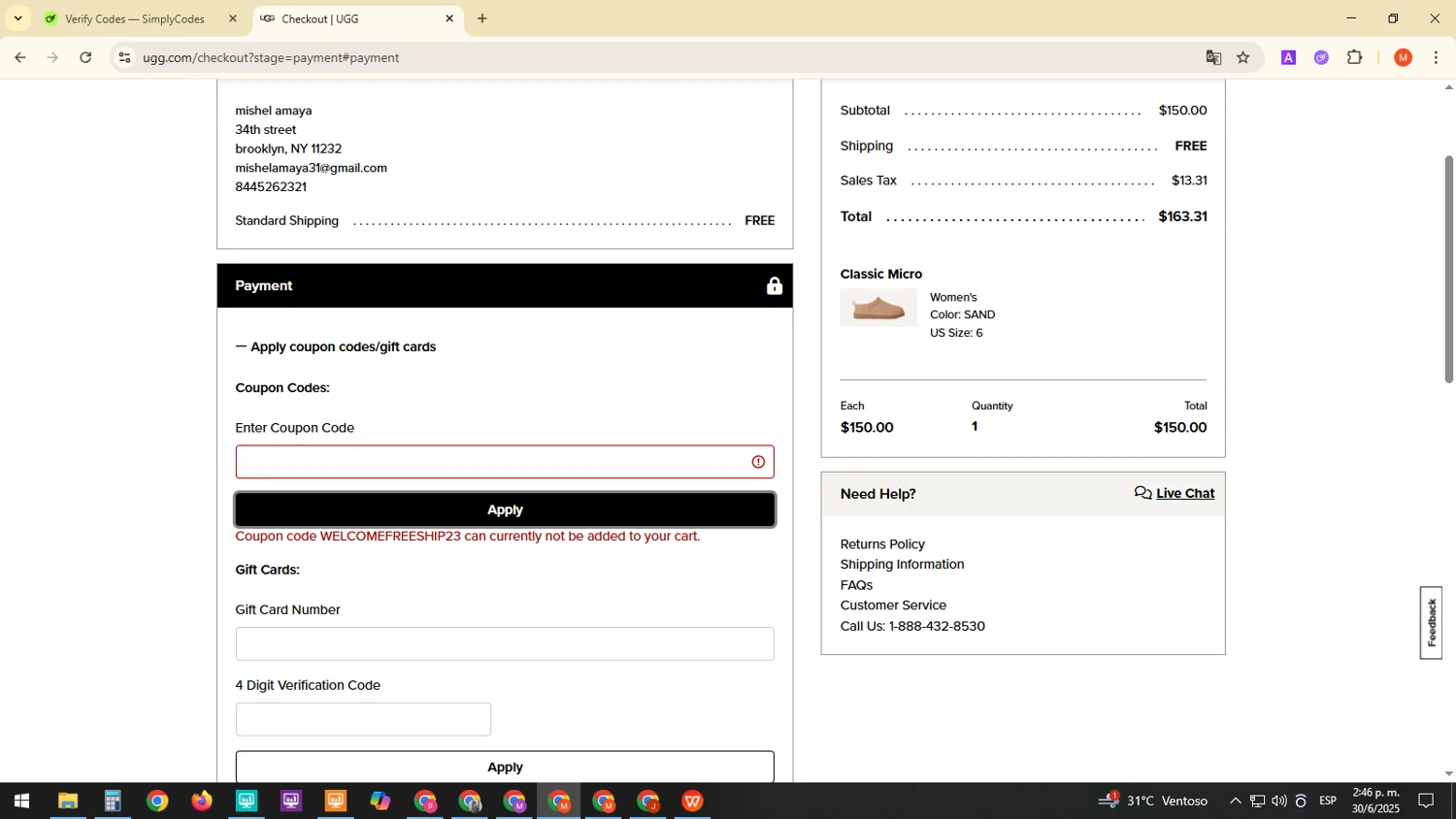This screenshot has height=819, width=1456.
Task: Open the tab search dropdown
Action: tap(17, 18)
